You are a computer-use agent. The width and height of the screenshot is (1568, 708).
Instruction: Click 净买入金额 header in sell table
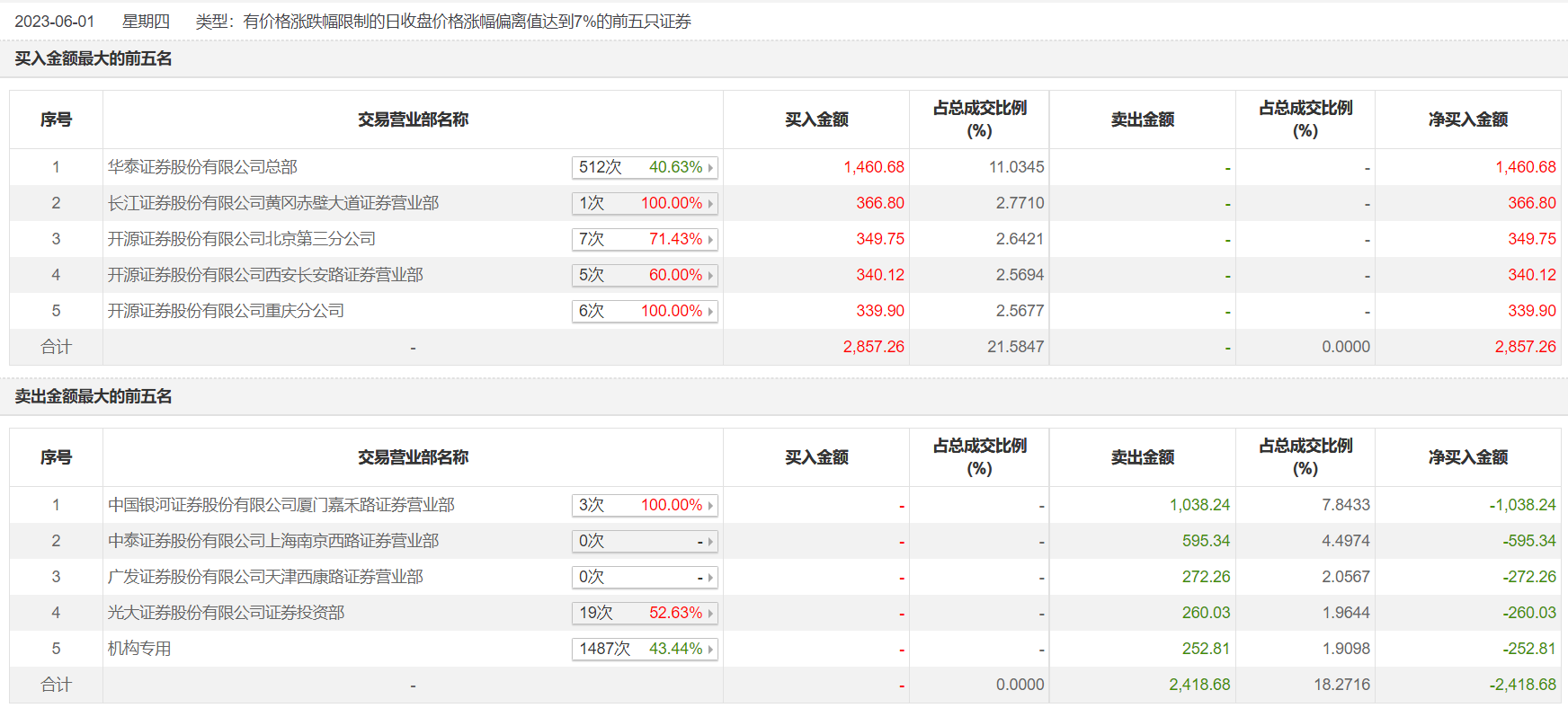(x=1468, y=457)
